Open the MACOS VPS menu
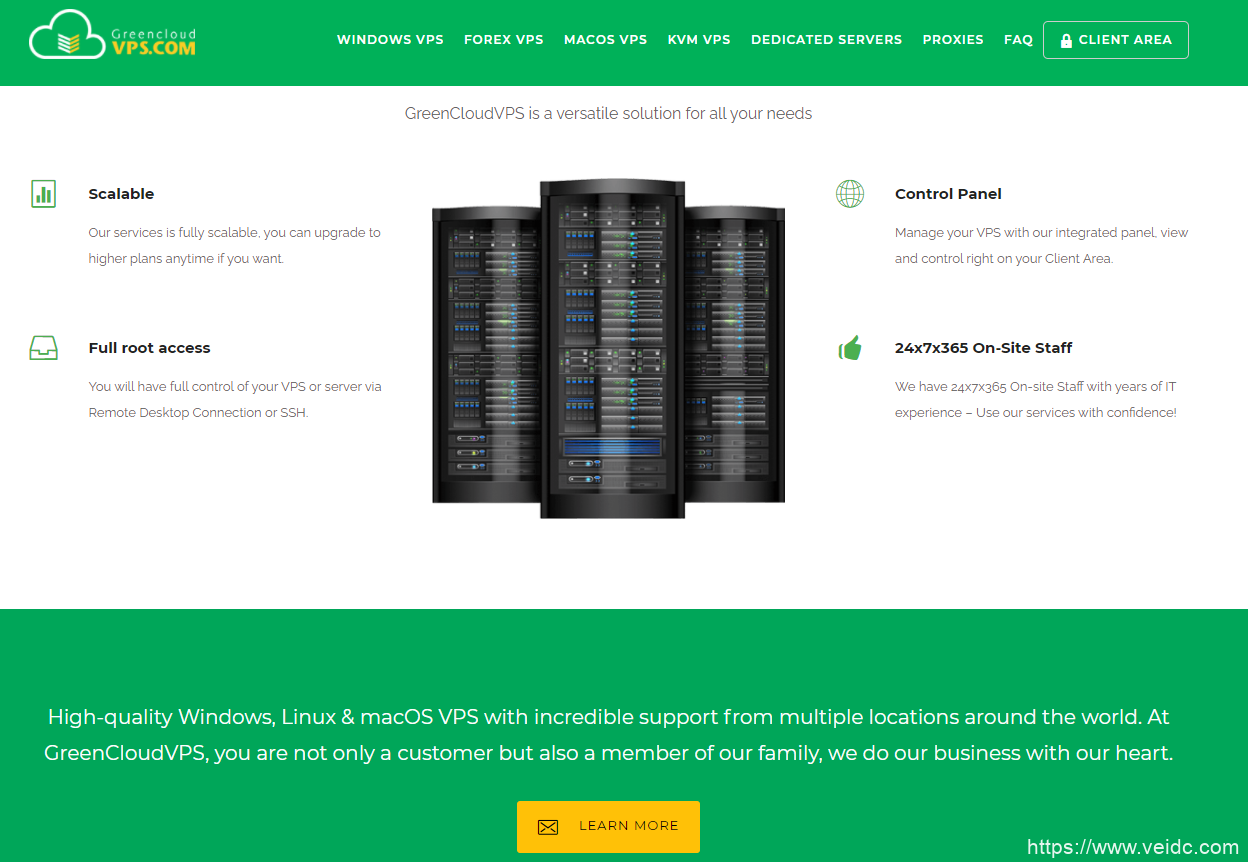Image resolution: width=1248 pixels, height=862 pixels. click(x=605, y=40)
